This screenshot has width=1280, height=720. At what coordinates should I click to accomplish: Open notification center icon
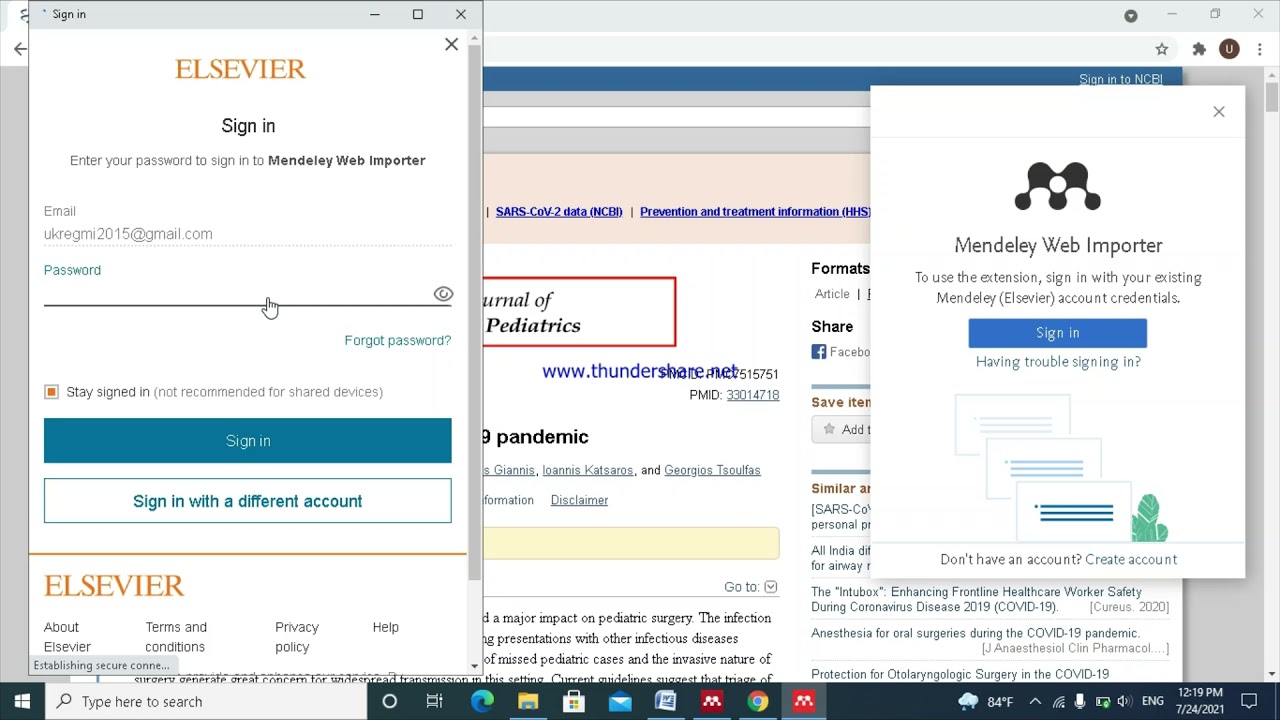(1249, 702)
